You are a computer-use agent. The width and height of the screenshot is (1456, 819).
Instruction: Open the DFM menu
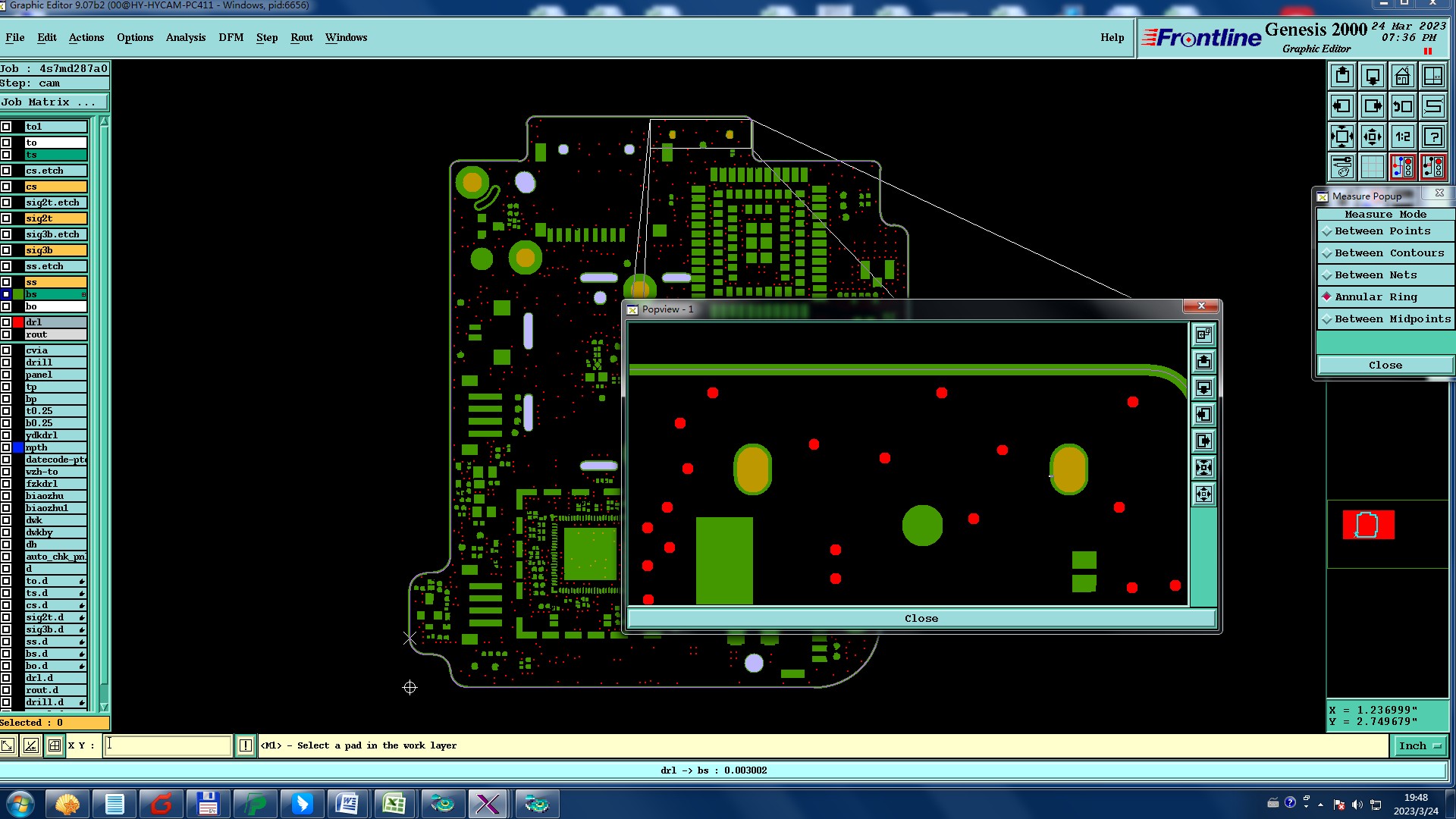pos(231,37)
